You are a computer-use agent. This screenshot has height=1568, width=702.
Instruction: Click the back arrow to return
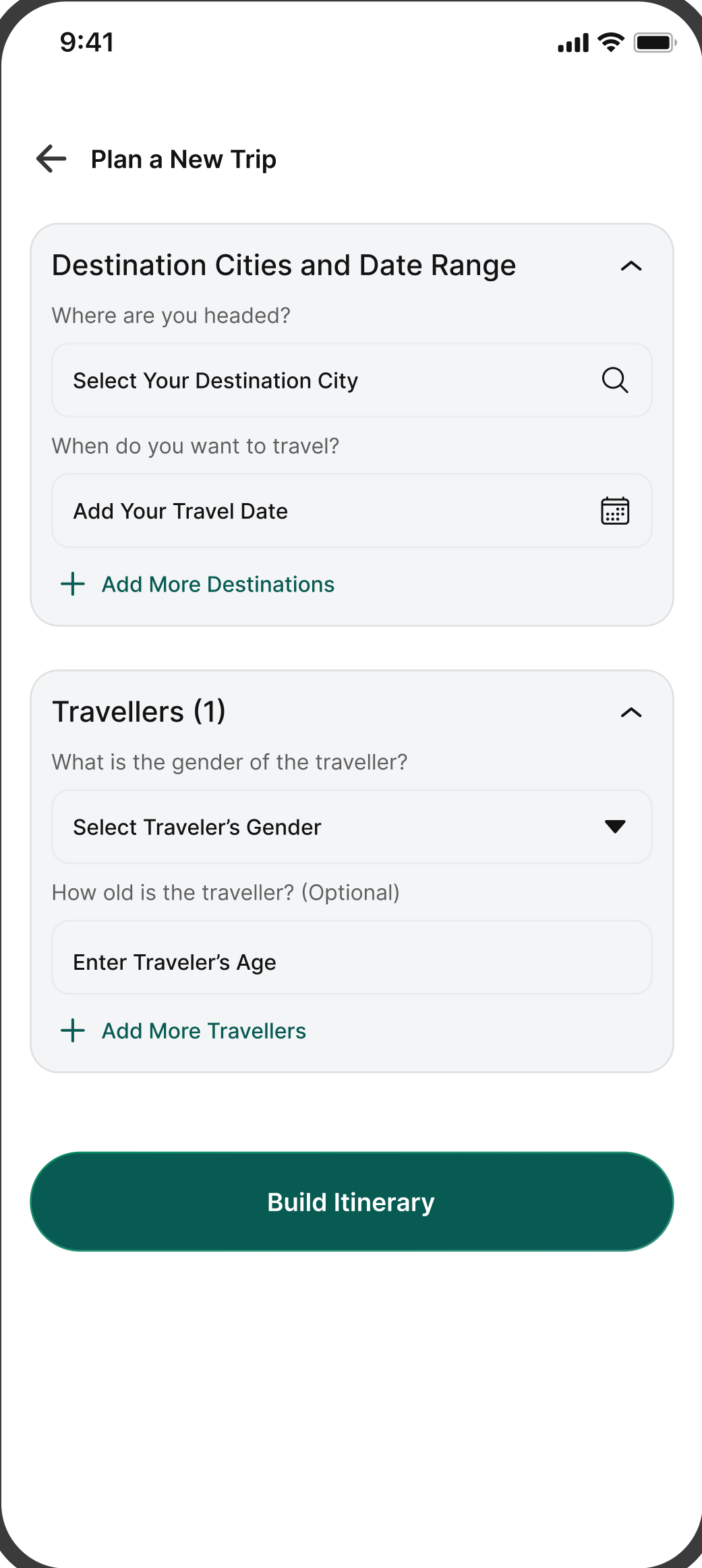(x=49, y=158)
